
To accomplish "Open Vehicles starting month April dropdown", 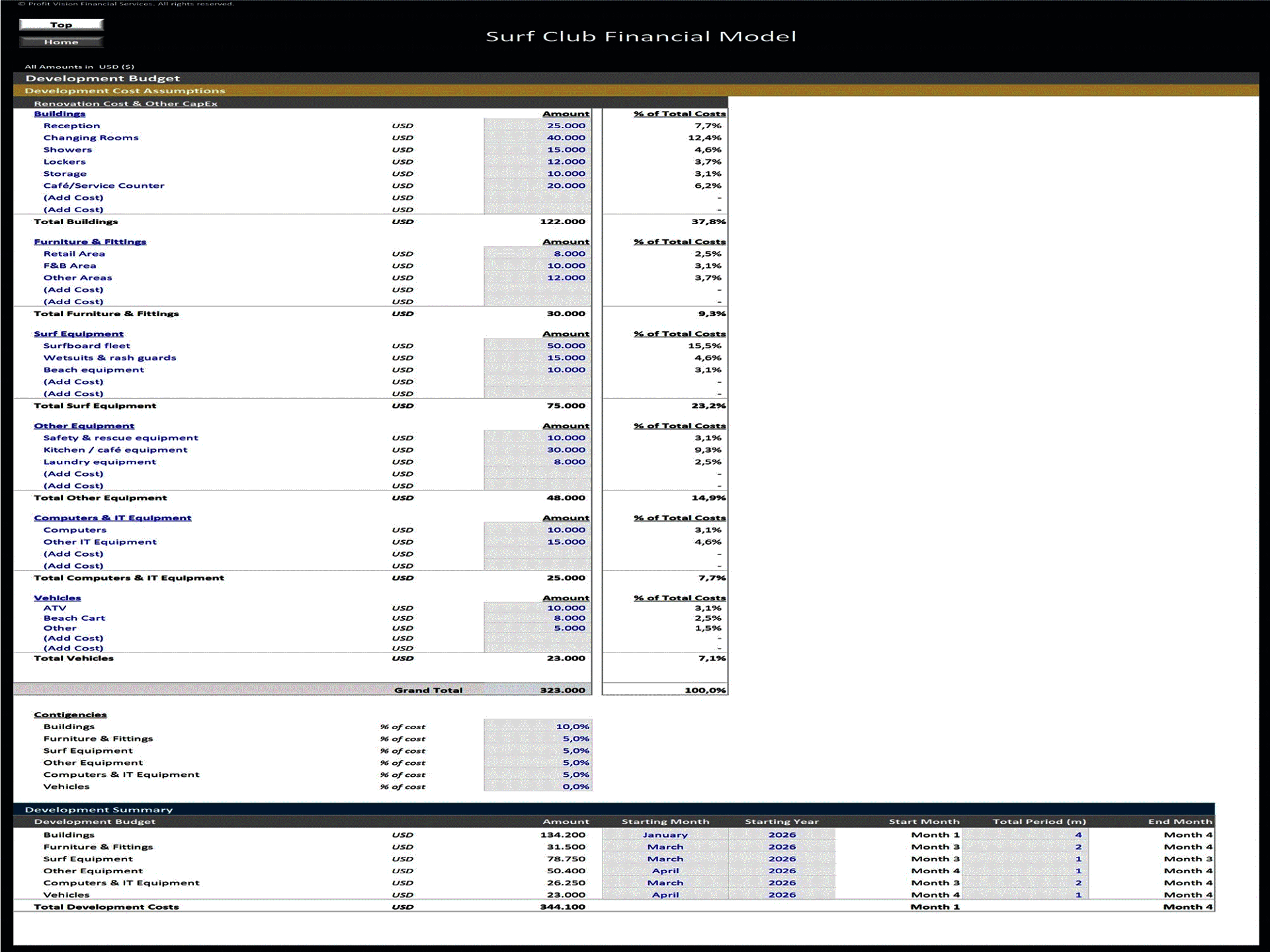I will 665,894.
